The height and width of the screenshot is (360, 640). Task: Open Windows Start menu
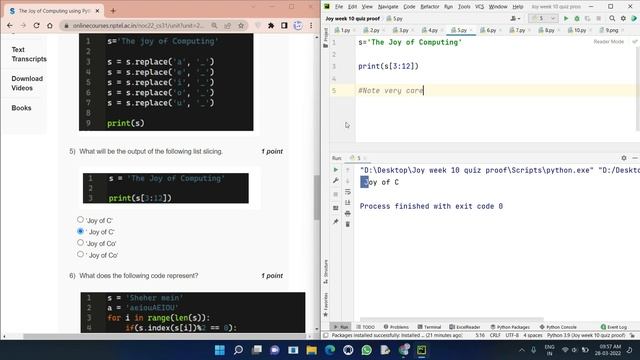pos(220,350)
